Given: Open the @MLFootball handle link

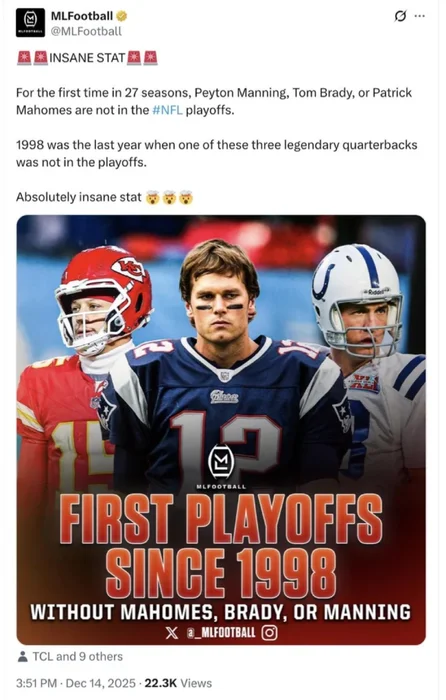Looking at the screenshot, I should (x=86, y=31).
